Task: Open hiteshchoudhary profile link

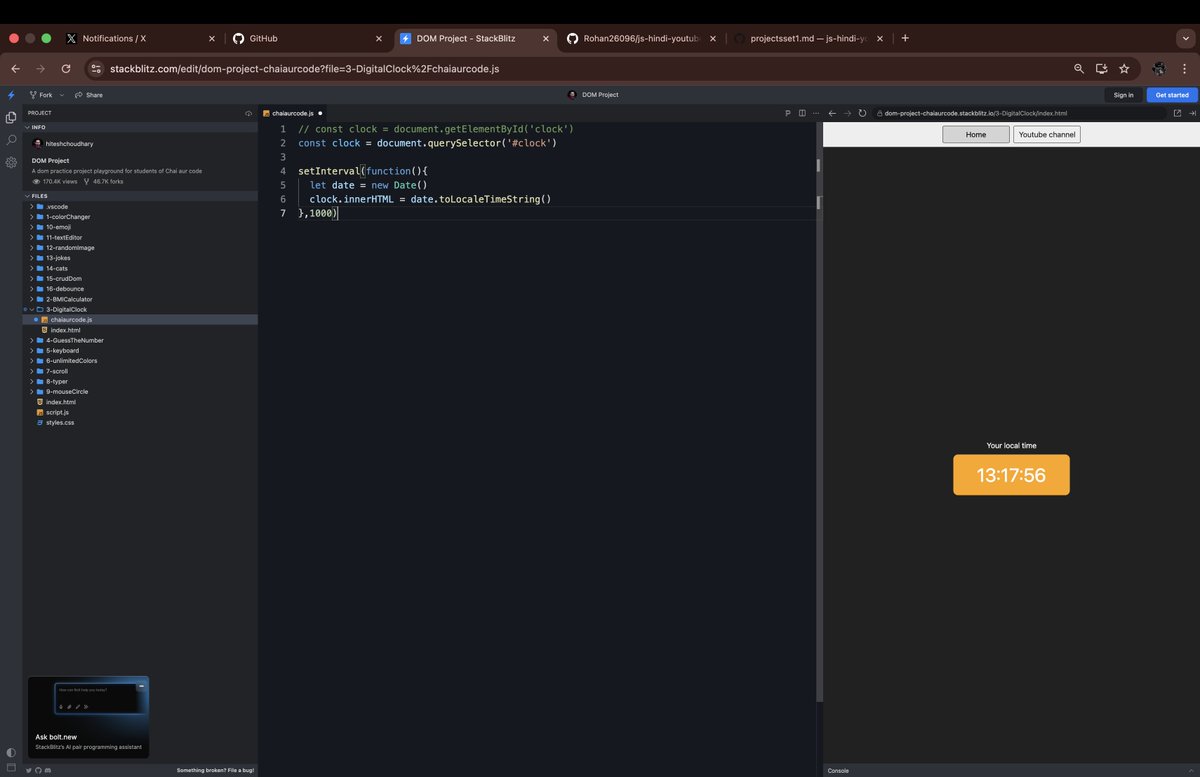Action: point(67,144)
